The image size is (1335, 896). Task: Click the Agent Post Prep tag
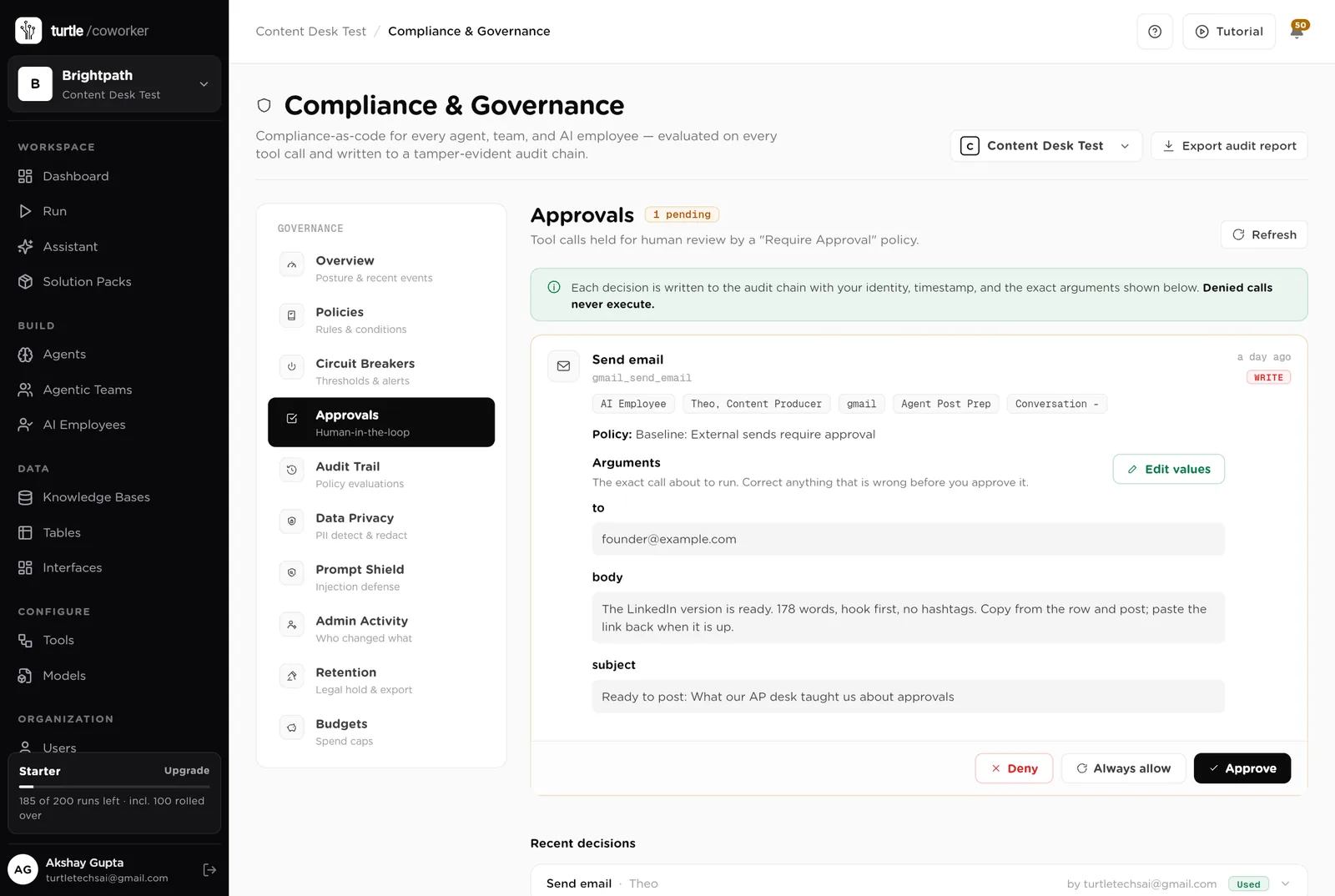(x=946, y=404)
